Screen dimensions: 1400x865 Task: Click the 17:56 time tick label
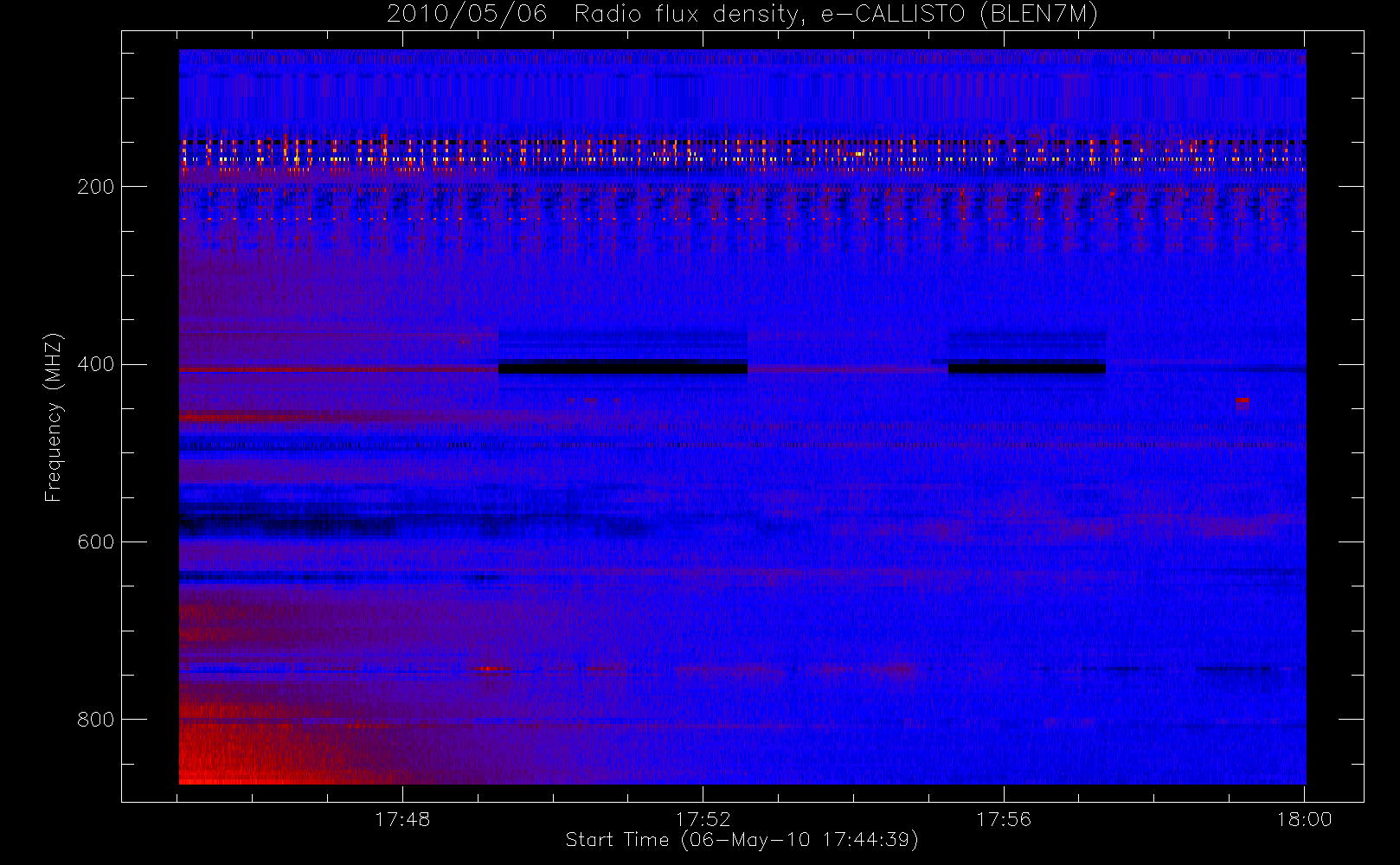[1004, 819]
